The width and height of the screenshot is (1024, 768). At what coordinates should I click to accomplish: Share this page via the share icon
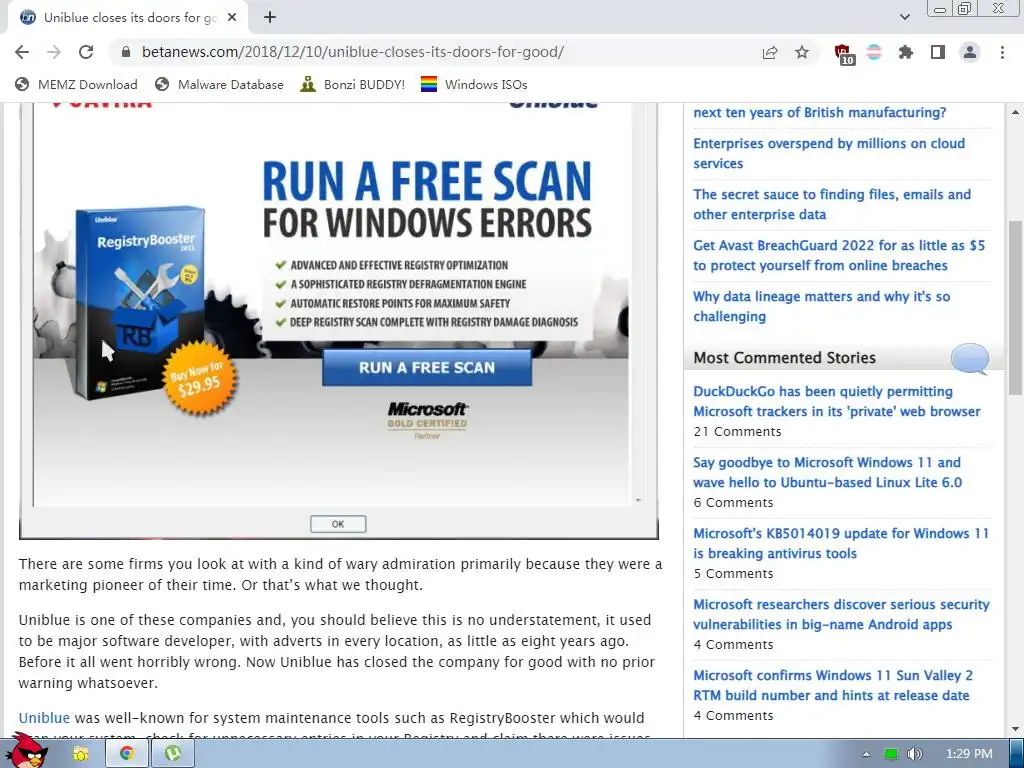[x=770, y=52]
